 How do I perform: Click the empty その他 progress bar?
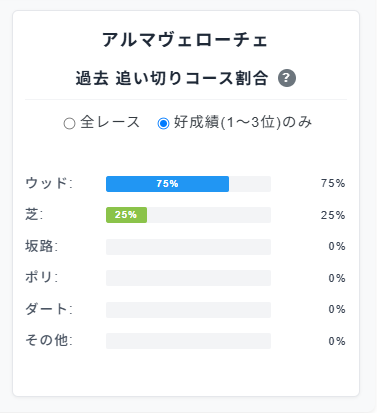[x=188, y=341]
